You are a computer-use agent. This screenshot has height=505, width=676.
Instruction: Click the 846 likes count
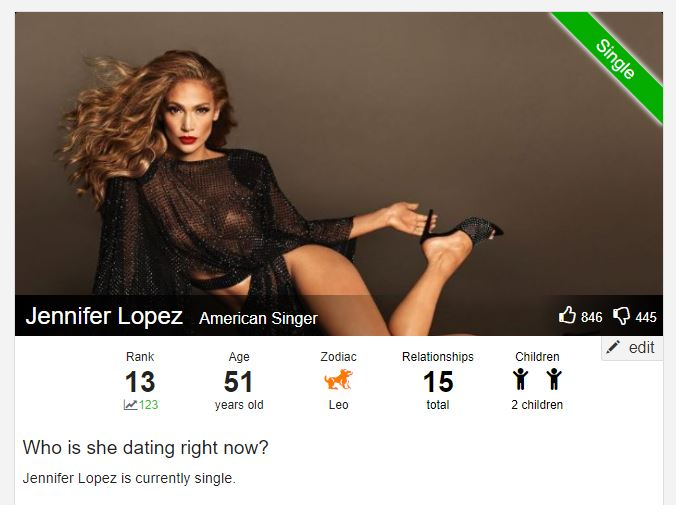(592, 317)
